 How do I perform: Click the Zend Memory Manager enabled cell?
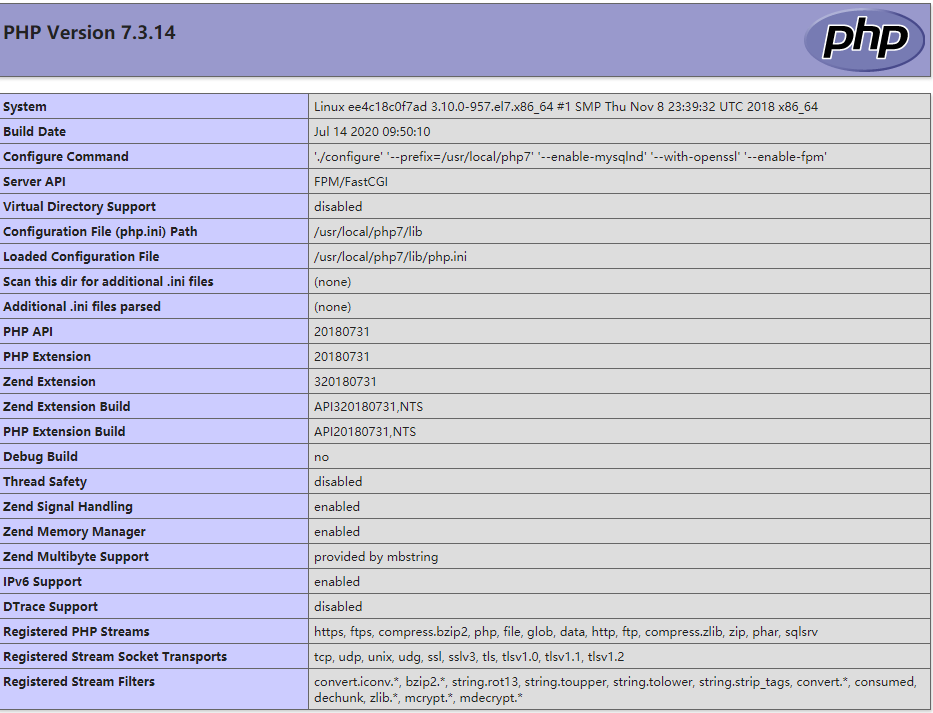[x=336, y=531]
